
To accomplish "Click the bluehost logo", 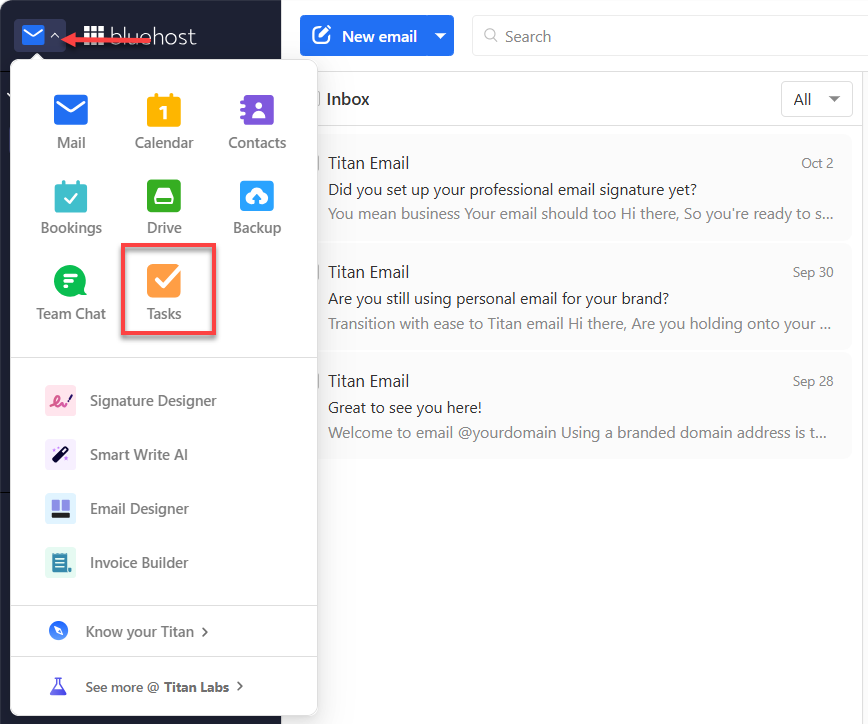I will [140, 36].
